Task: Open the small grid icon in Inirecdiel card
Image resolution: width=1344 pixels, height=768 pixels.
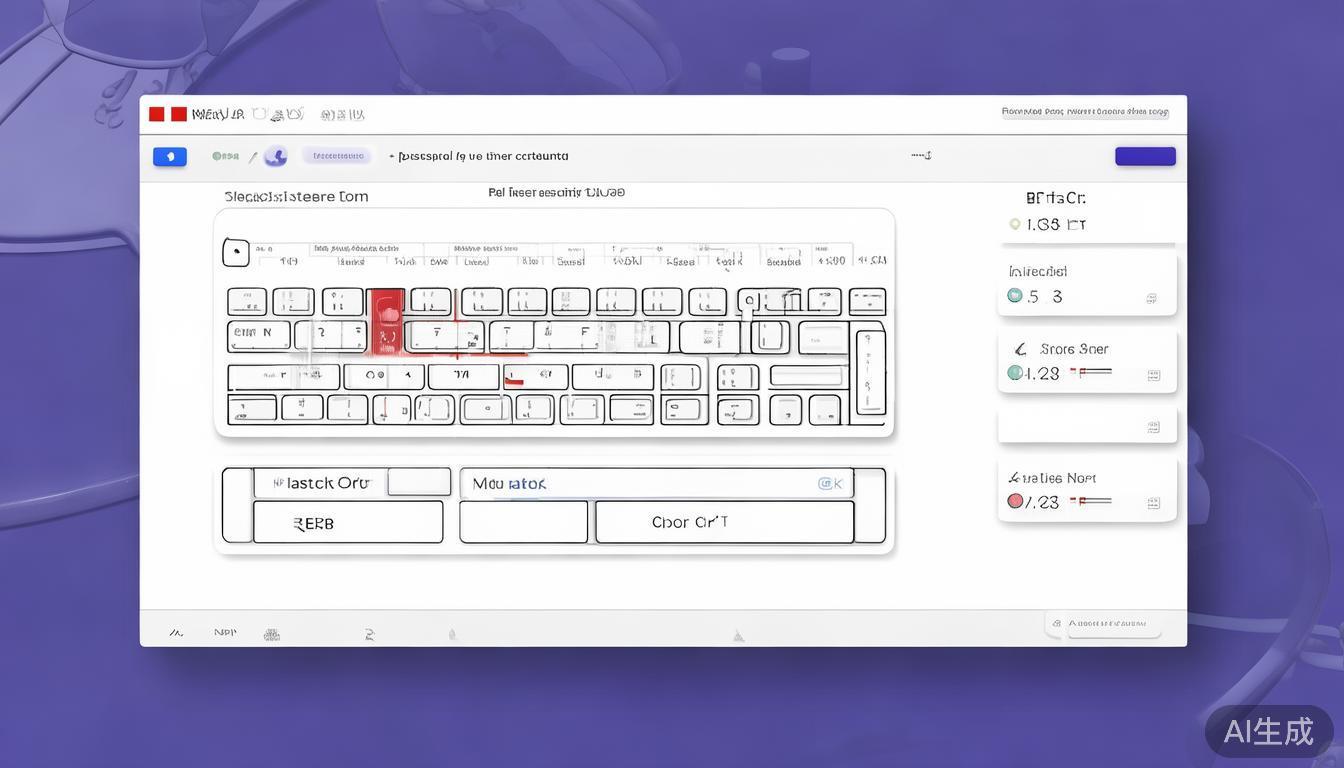Action: click(1152, 298)
